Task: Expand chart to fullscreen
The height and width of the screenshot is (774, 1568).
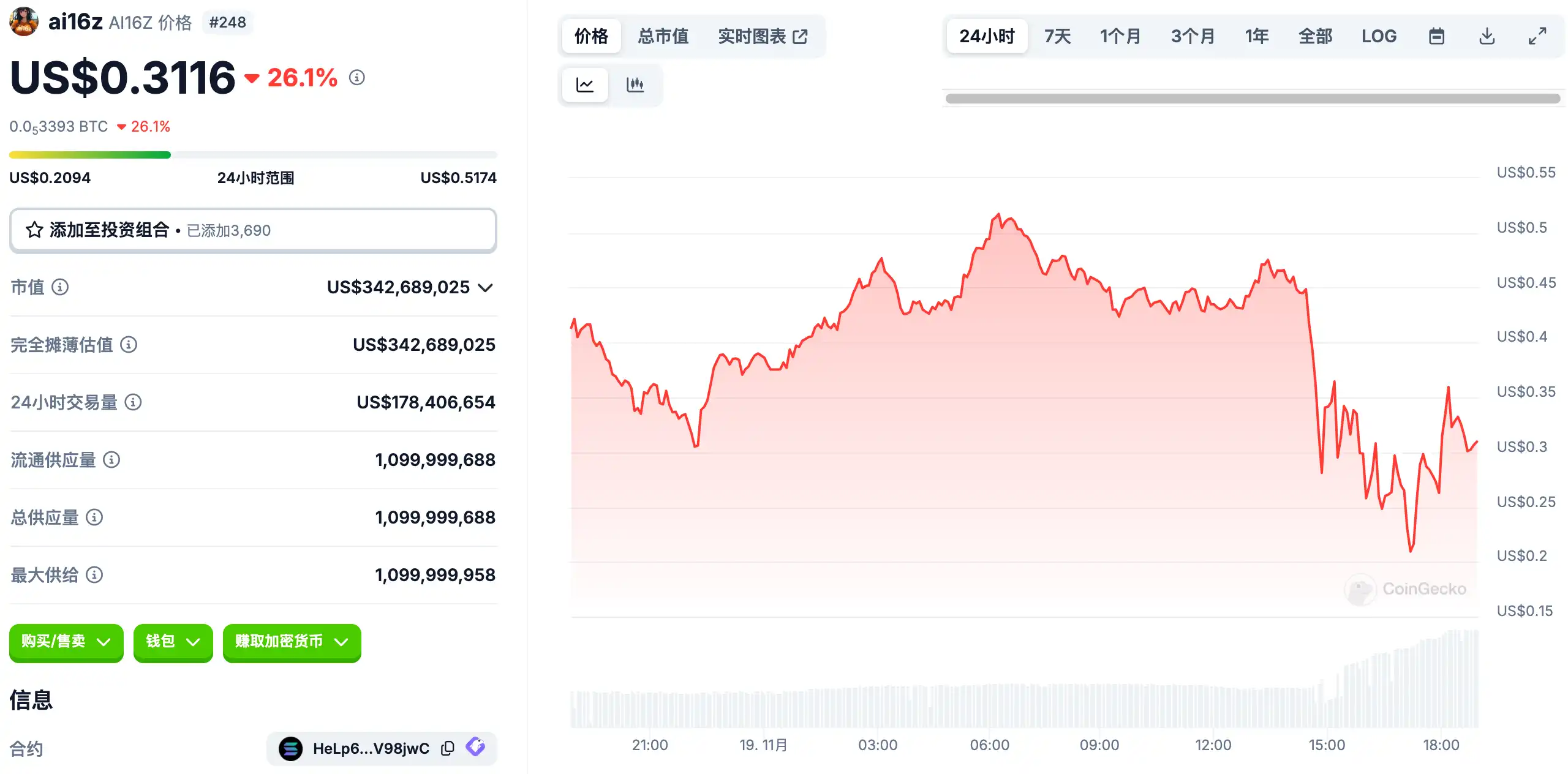Action: click(x=1537, y=37)
